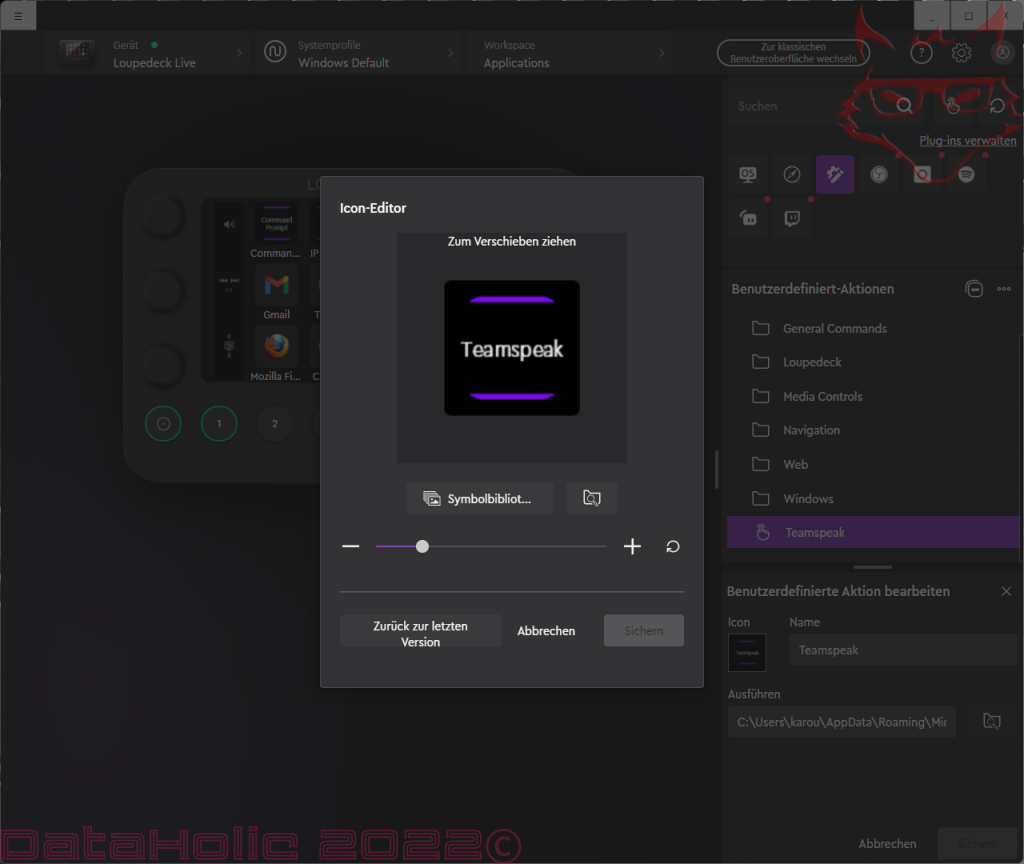Click the Ausführen path field
This screenshot has height=864, width=1024.
pyautogui.click(x=842, y=722)
